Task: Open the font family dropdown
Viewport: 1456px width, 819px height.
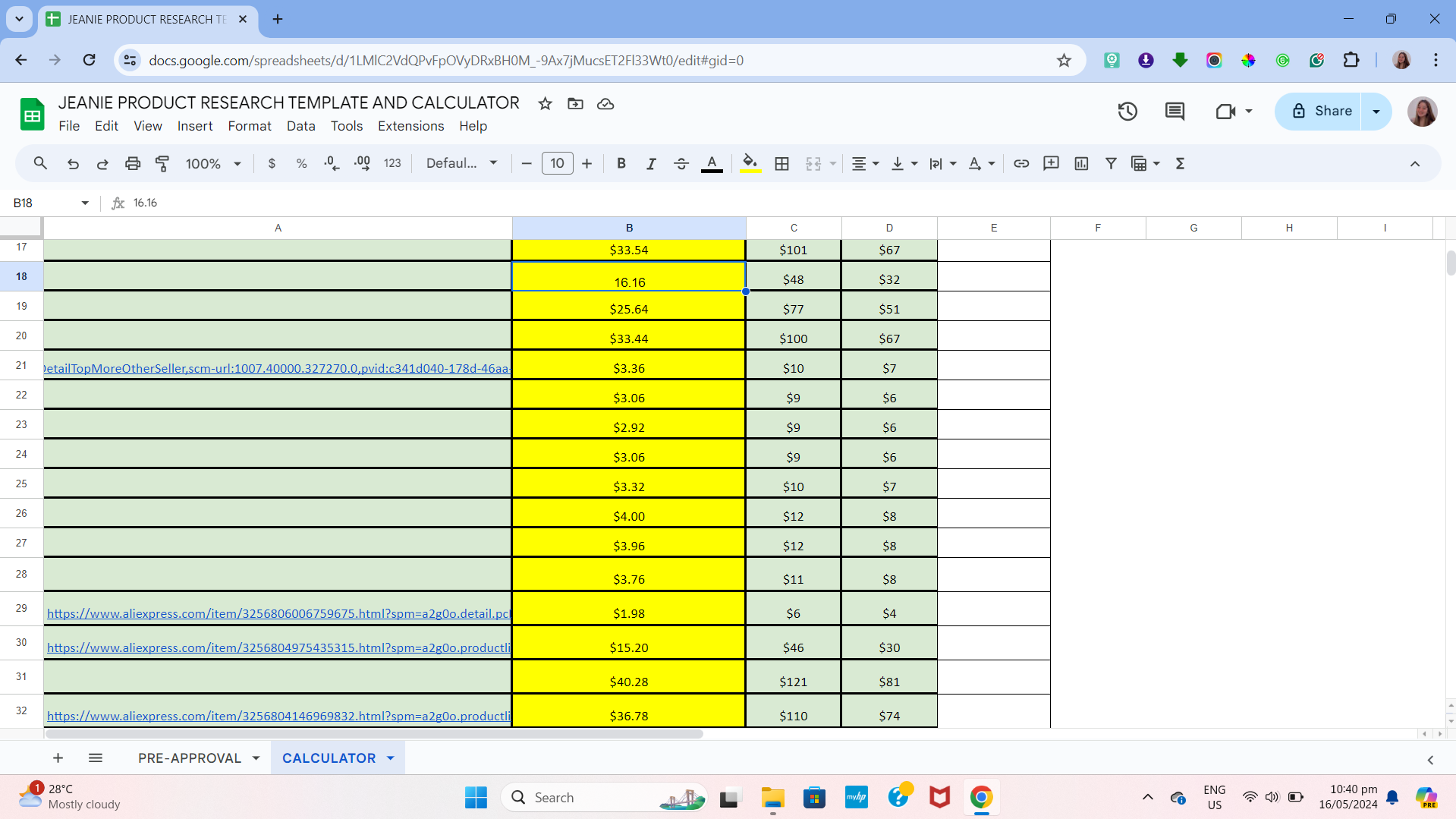Action: pos(461,163)
